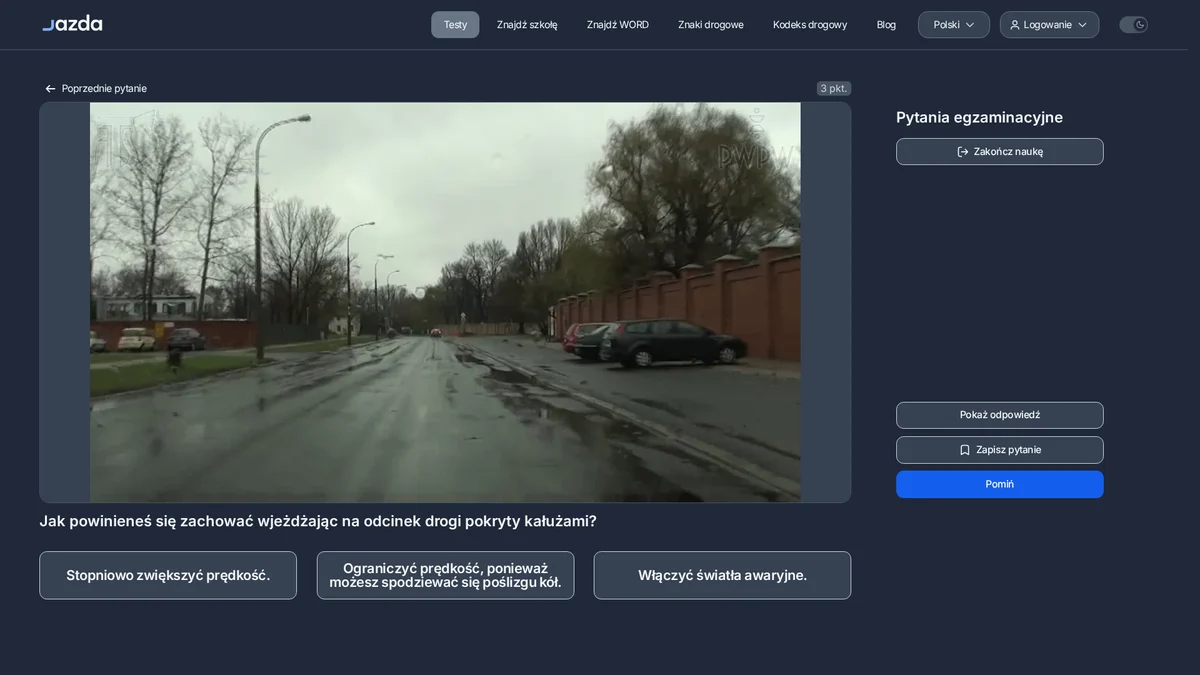This screenshot has height=675, width=1200.
Task: Expand the Polski language dropdown
Action: 954,25
